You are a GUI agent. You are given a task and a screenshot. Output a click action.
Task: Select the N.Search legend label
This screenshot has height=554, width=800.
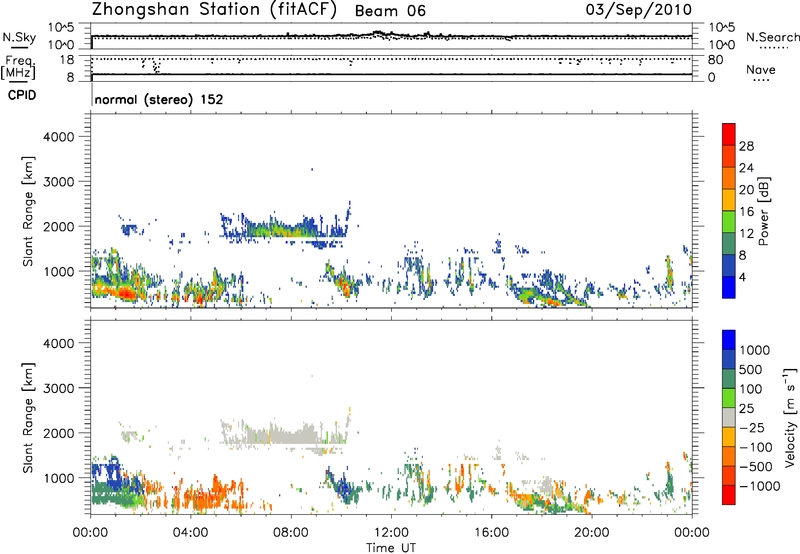772,37
